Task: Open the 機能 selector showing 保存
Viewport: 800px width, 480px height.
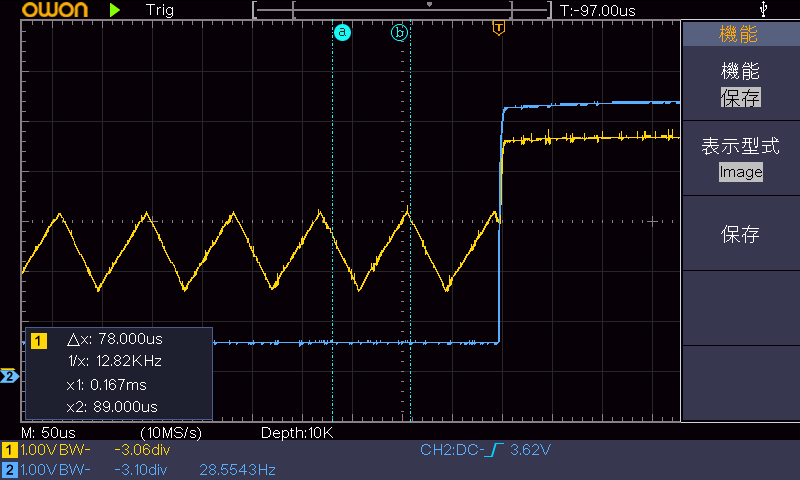Action: tap(740, 84)
